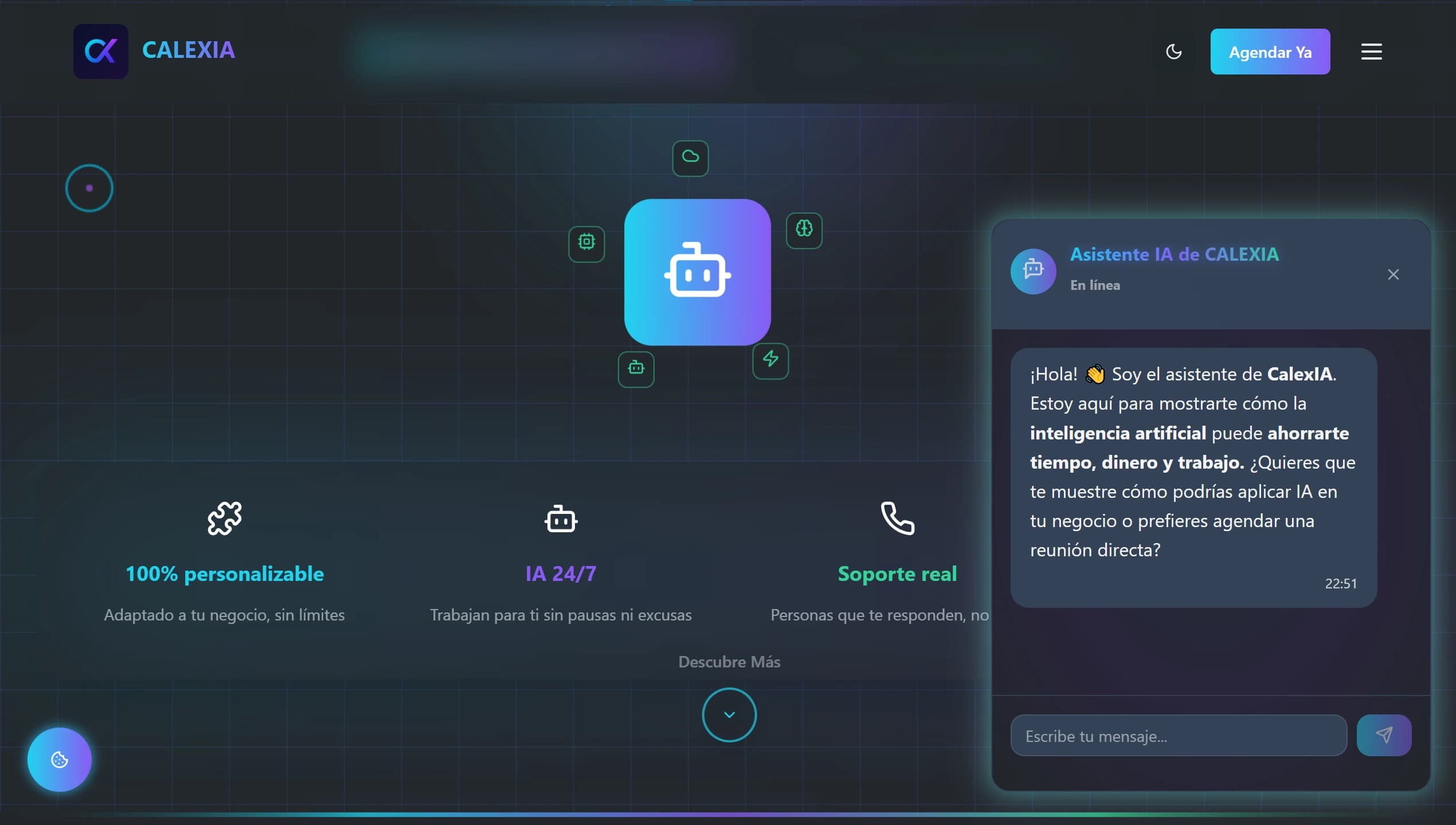Click the IA 24/7 robot icon
The image size is (1456, 825).
point(561,518)
